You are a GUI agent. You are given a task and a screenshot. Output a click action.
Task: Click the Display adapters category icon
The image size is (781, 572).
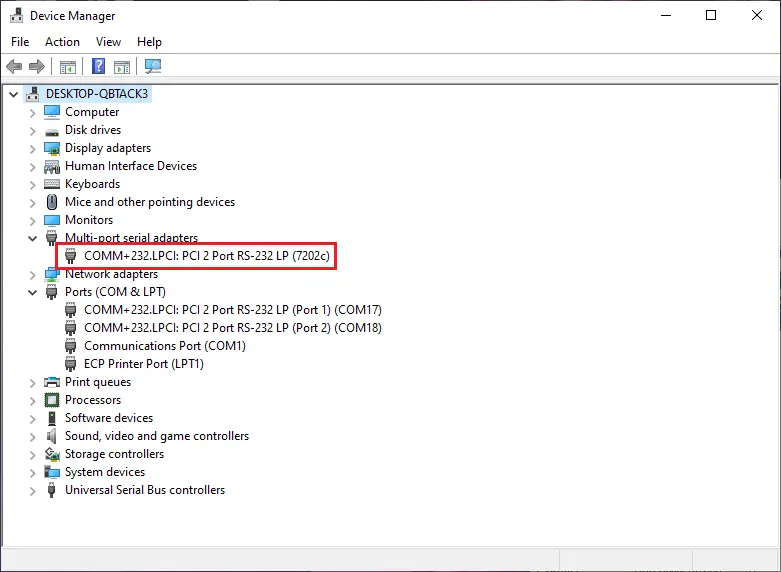[52, 148]
